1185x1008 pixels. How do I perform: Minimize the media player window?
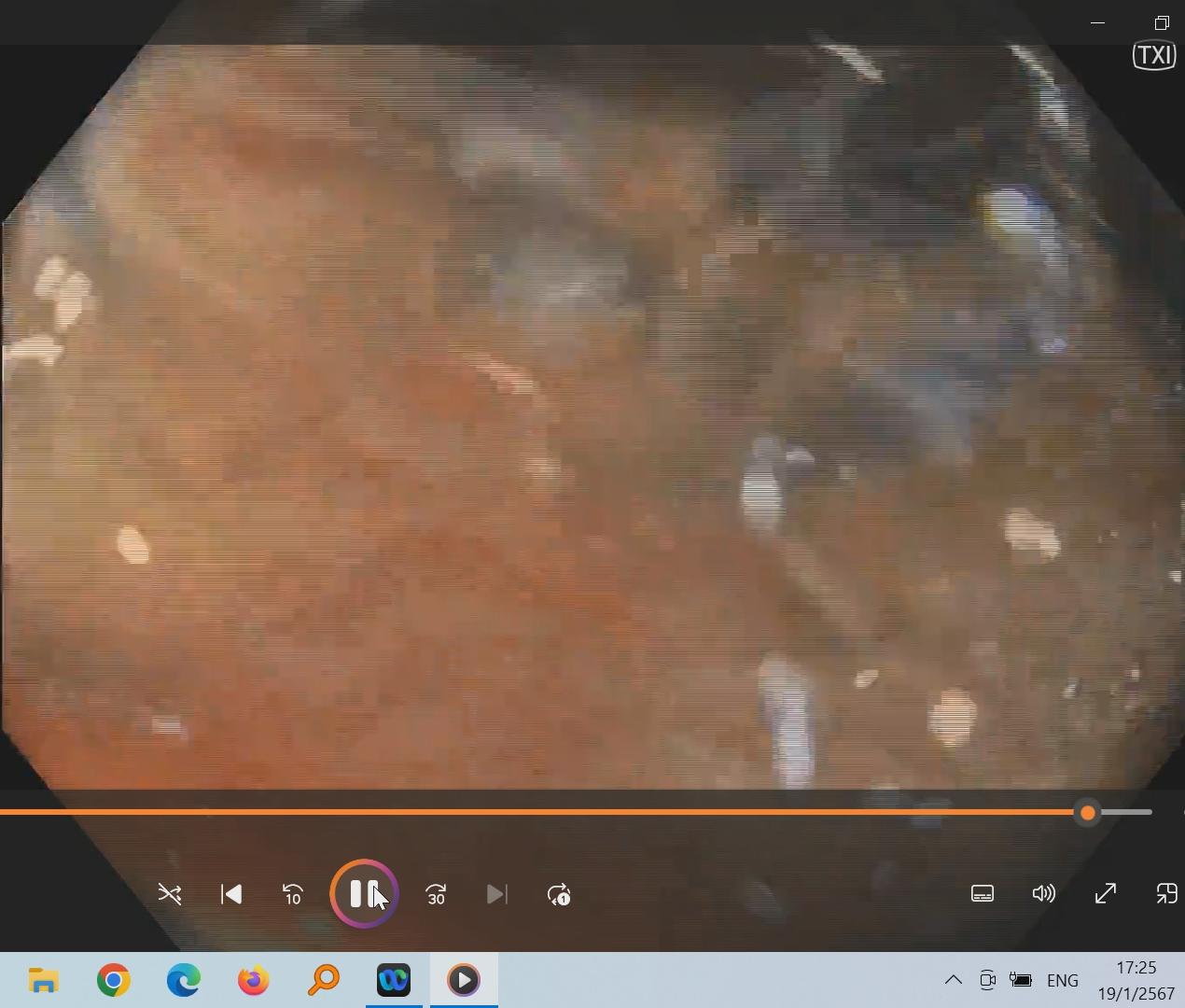point(1098,22)
